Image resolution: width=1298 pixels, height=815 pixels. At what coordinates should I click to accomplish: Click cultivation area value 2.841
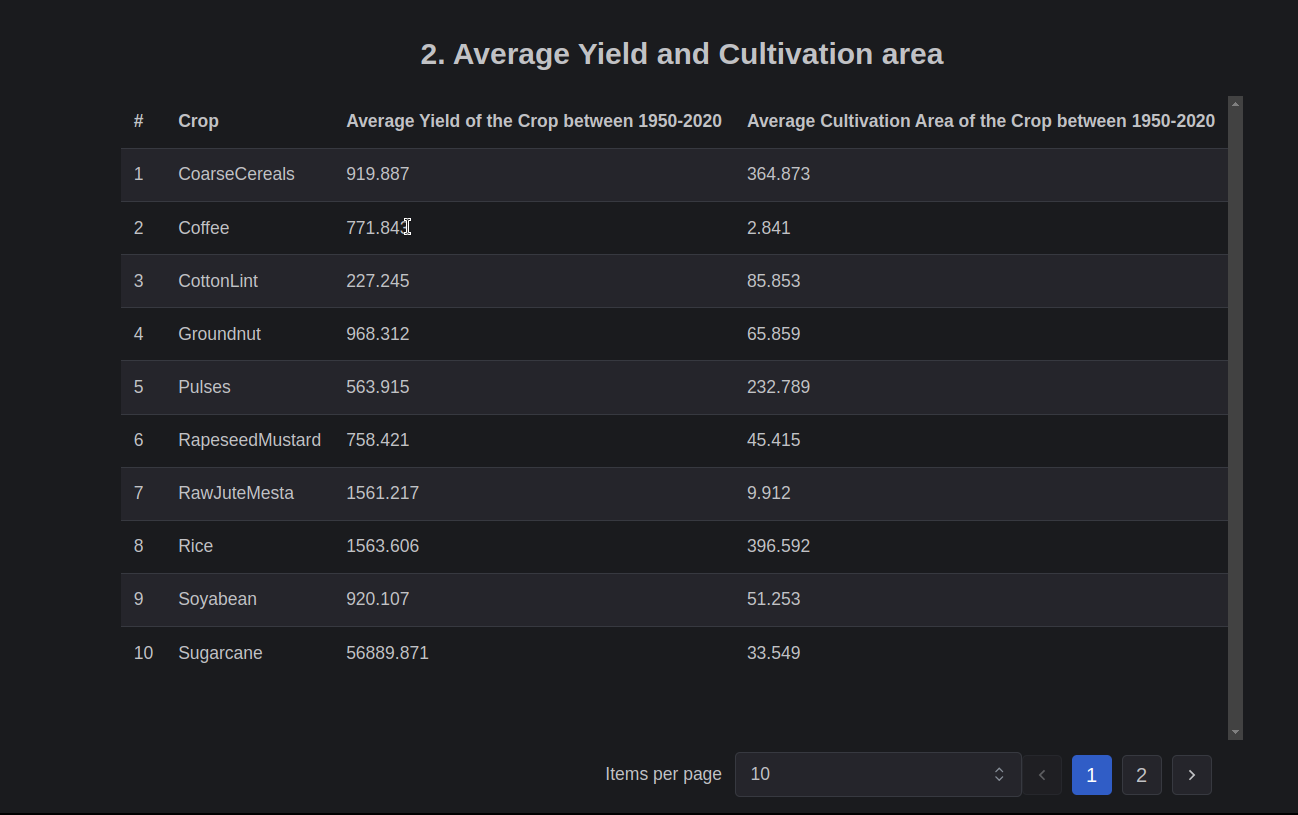(768, 228)
